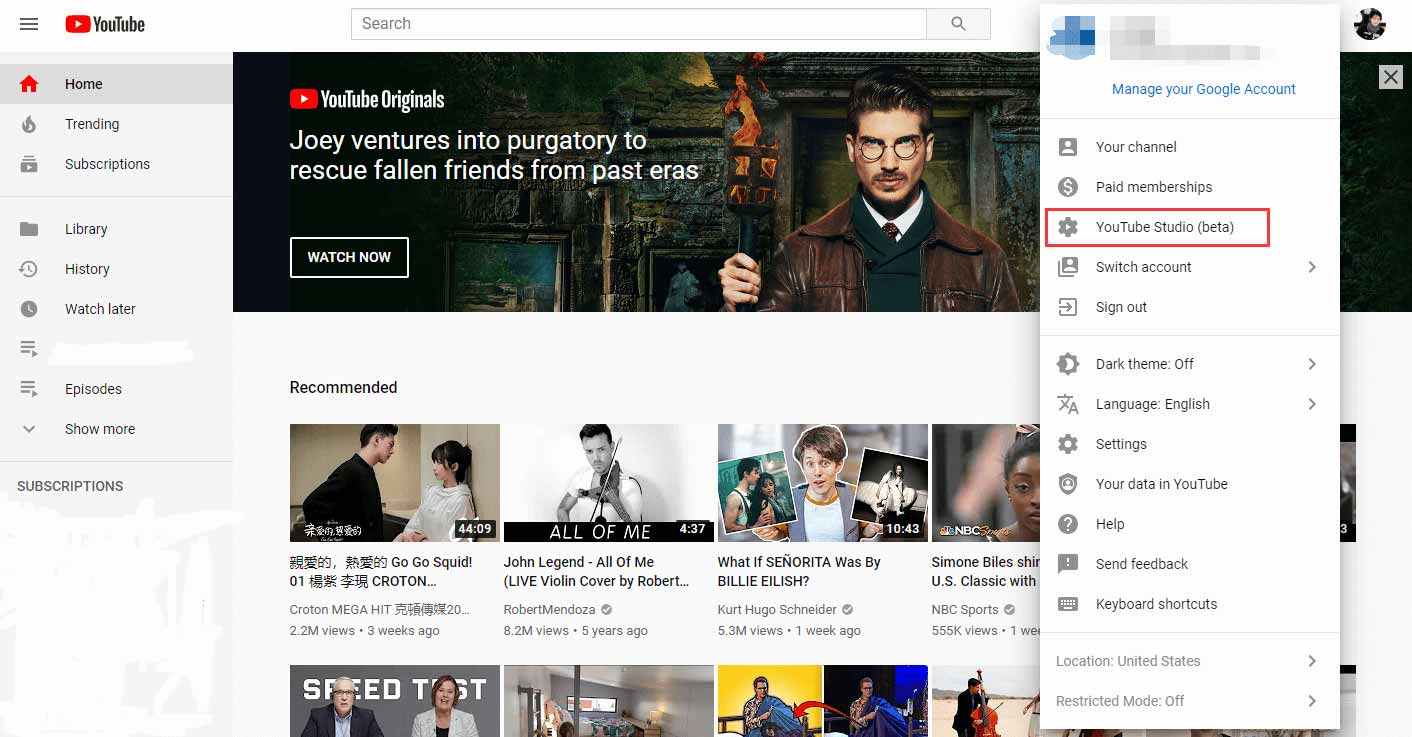Open What If SEÑORITA Was By BILLIE EILISH title
This screenshot has height=737, width=1412.
799,571
